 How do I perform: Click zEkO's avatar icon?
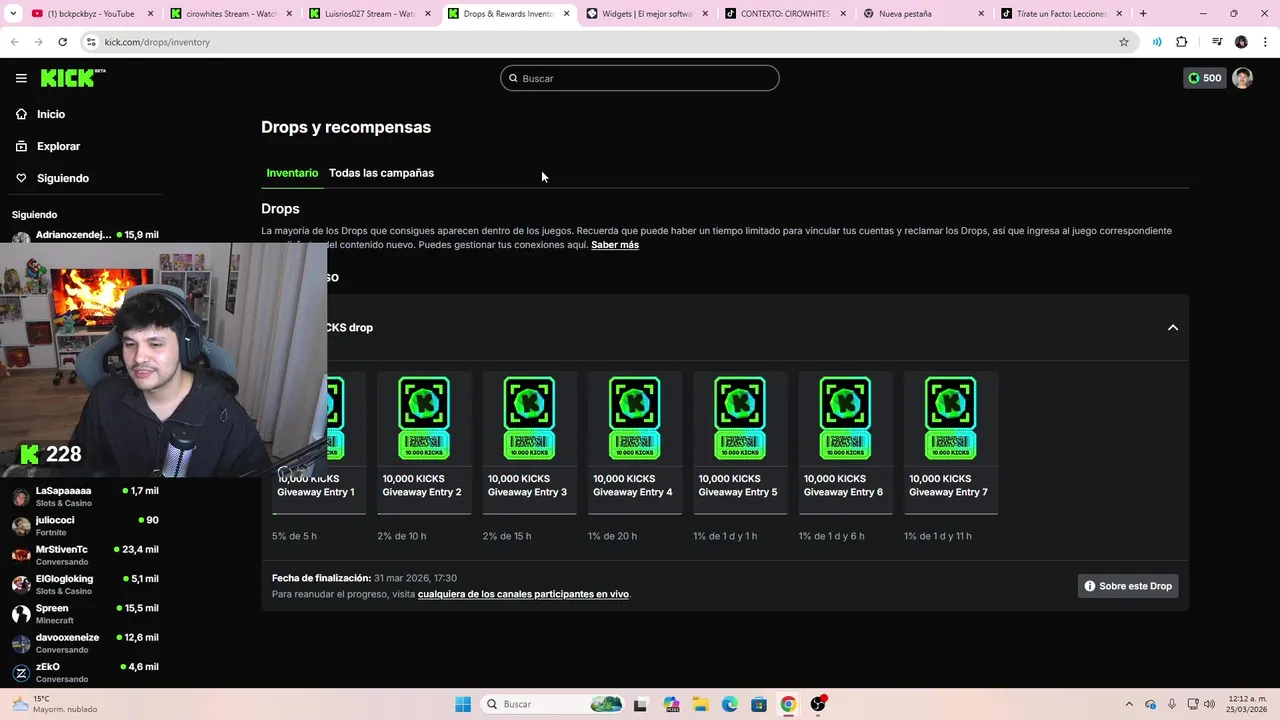(21, 673)
